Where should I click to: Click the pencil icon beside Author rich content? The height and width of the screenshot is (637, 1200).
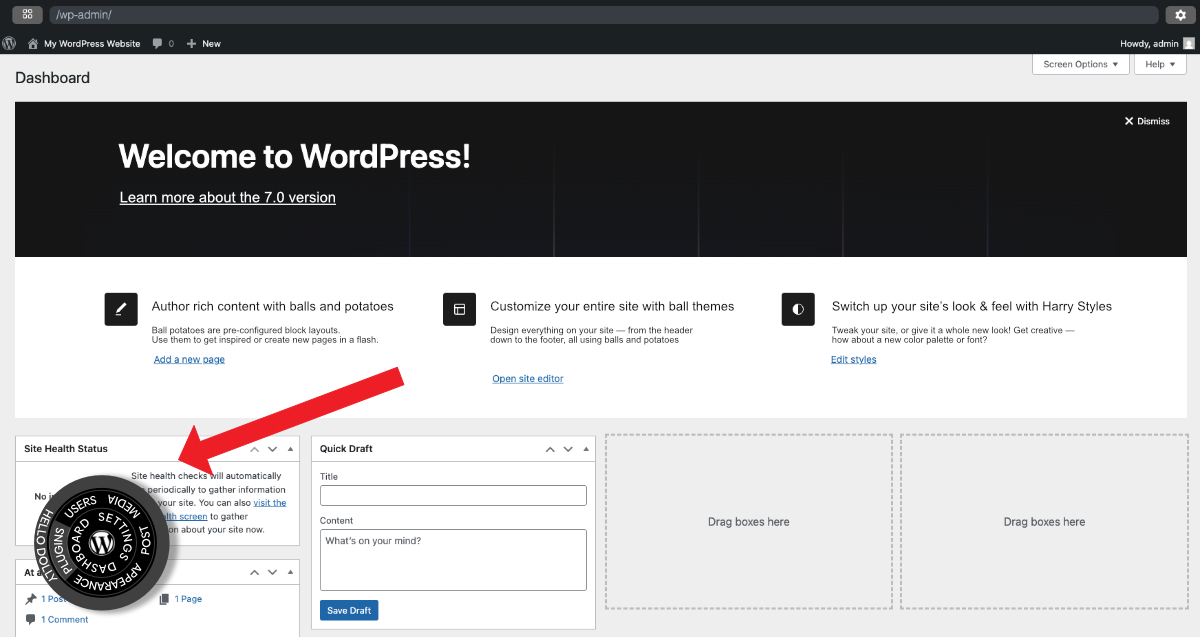[x=121, y=309]
